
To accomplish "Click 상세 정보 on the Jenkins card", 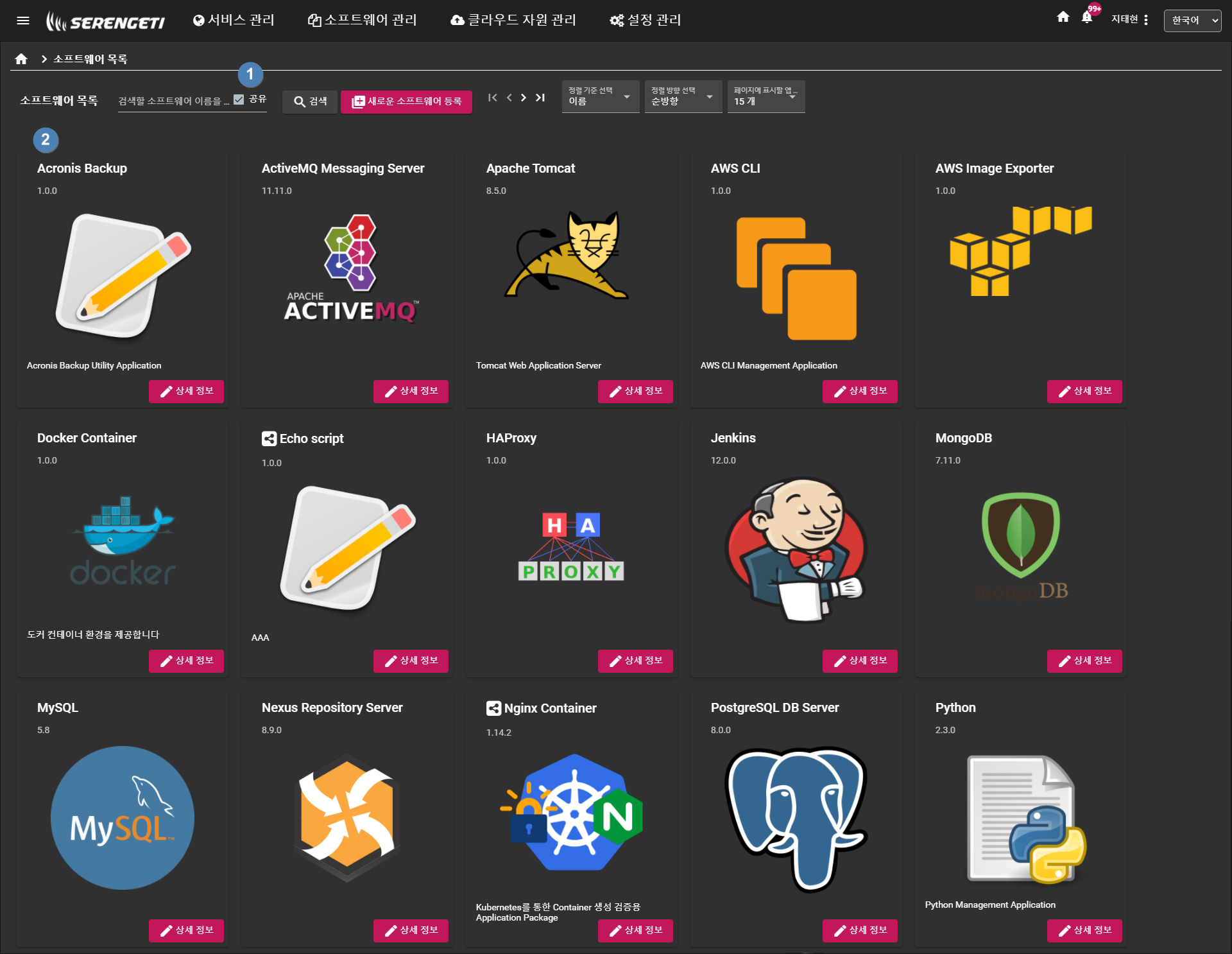I will [860, 661].
